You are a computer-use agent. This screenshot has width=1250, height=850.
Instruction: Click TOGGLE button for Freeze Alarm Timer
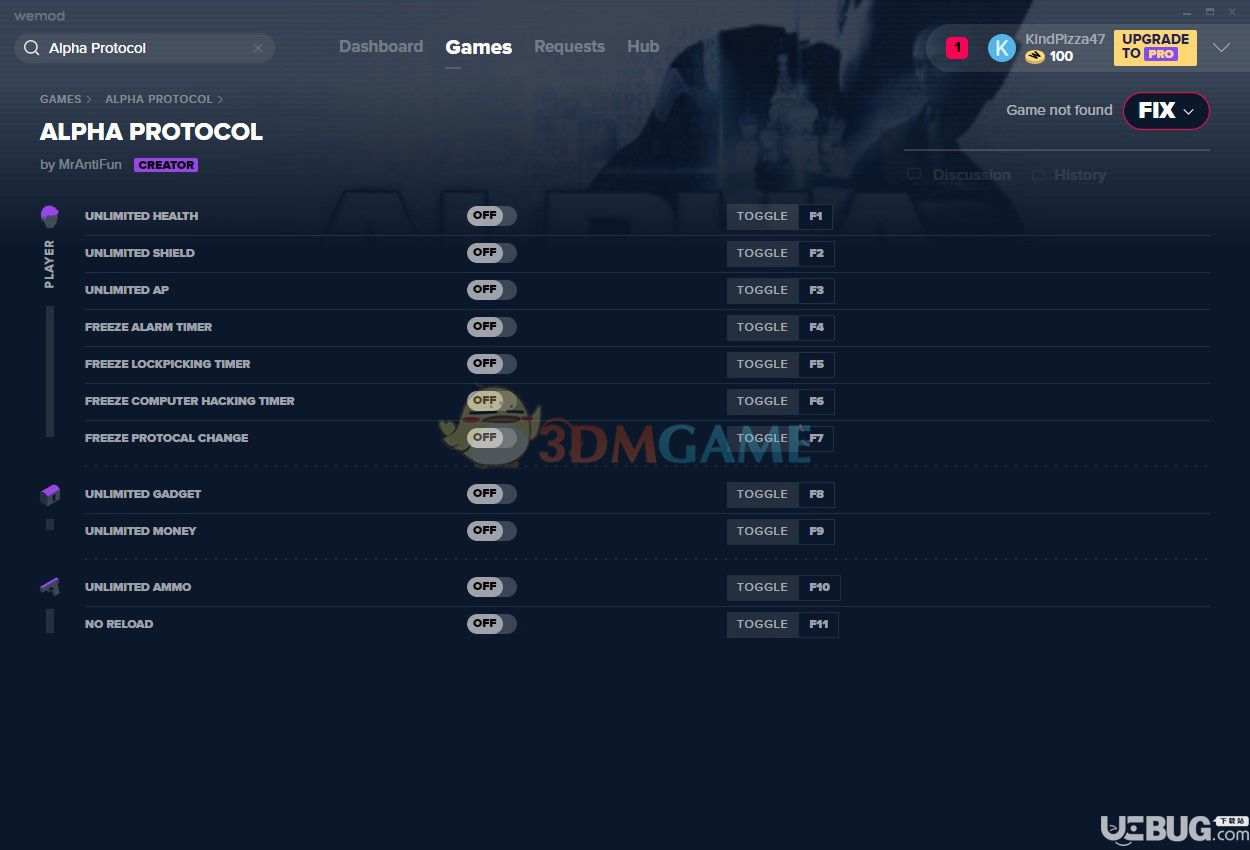tap(763, 327)
